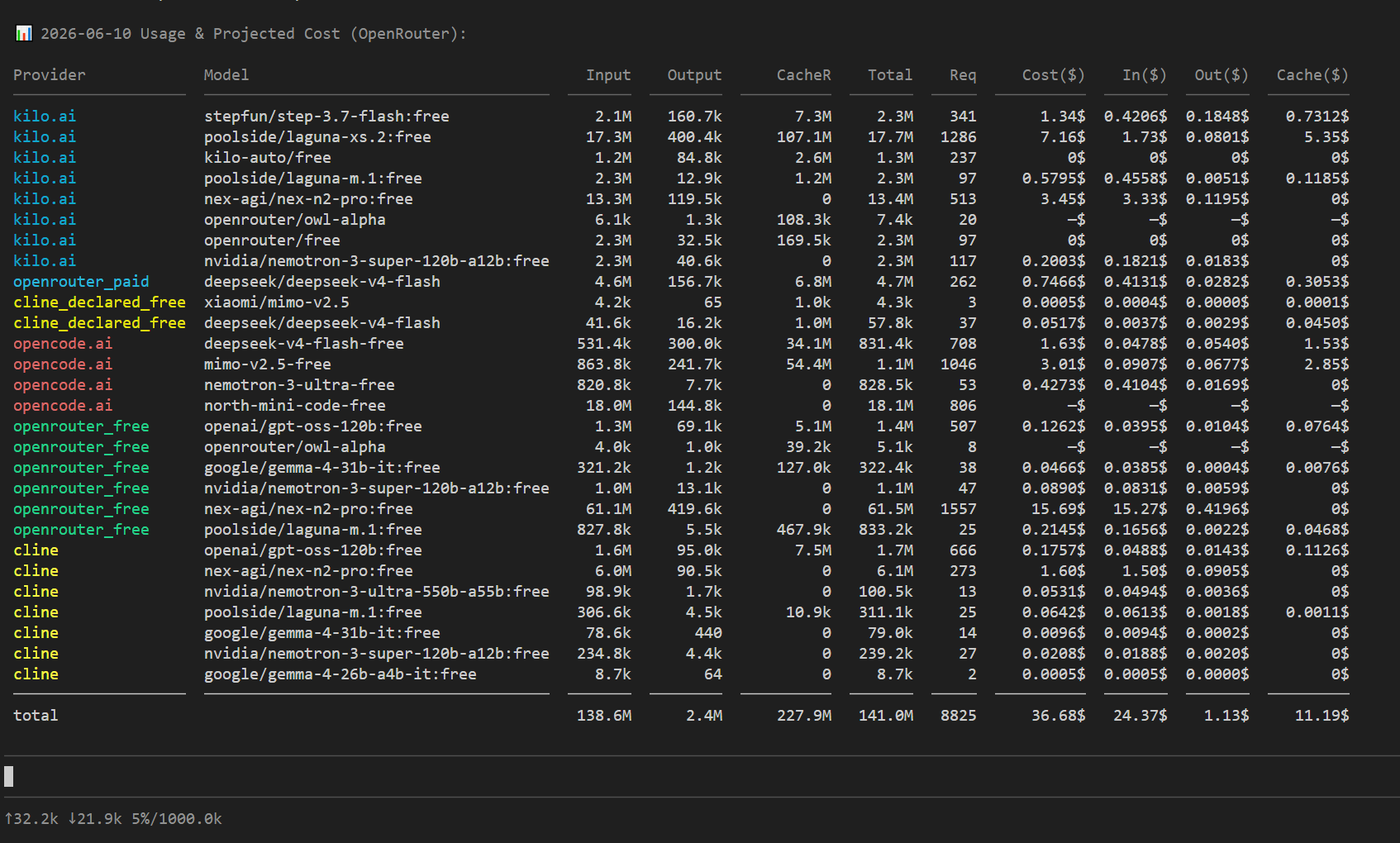Focus the terminal prompt input cursor

pos(9,776)
